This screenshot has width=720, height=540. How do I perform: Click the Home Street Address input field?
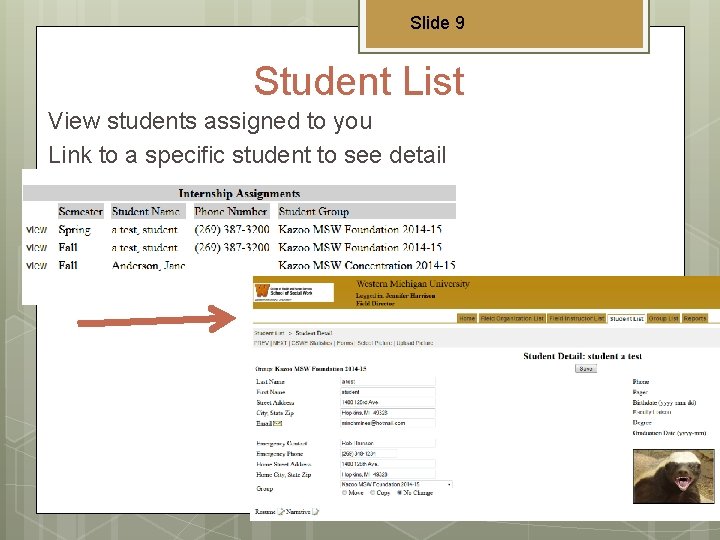(x=388, y=464)
